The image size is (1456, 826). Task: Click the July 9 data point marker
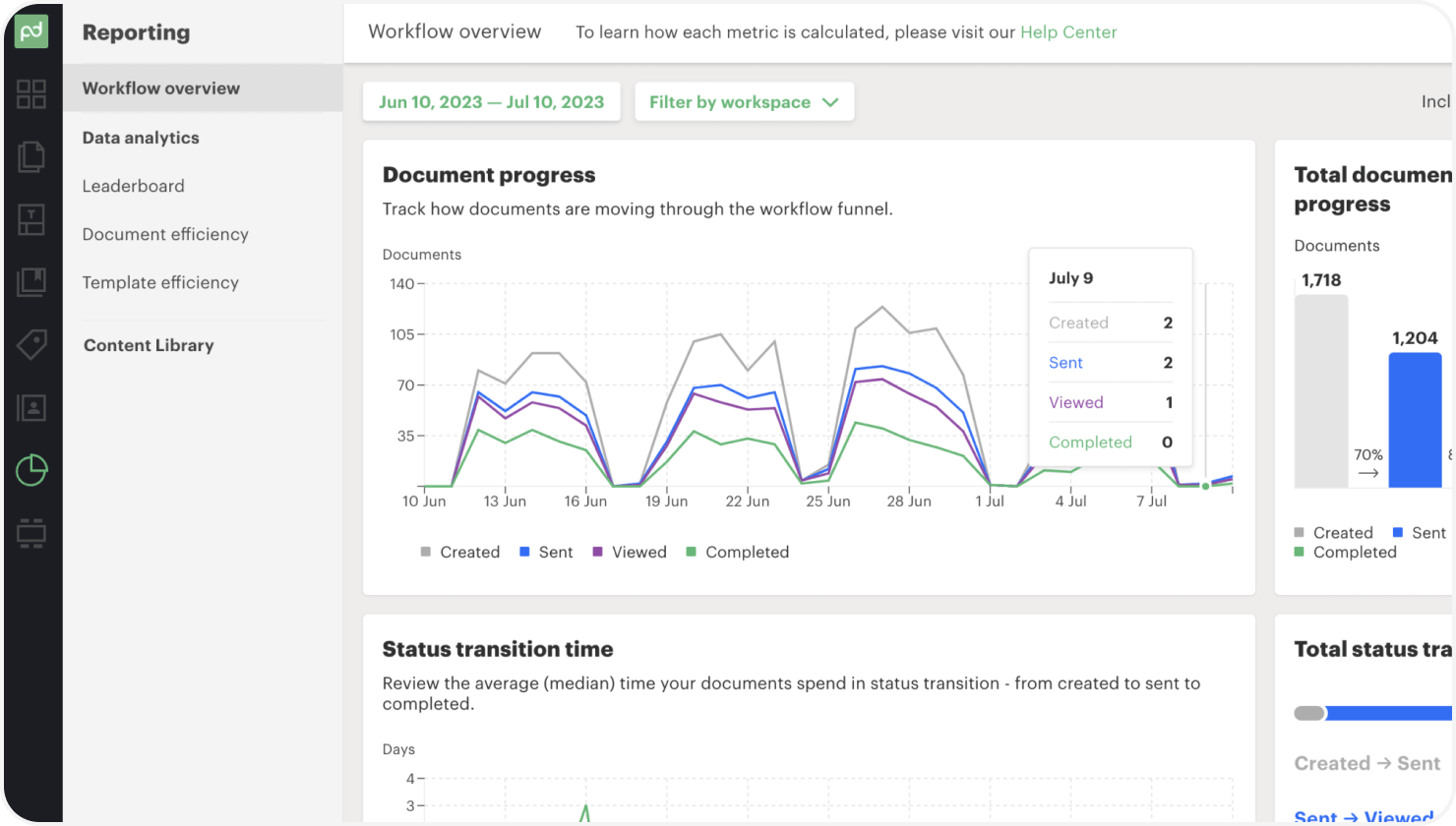tap(1205, 486)
